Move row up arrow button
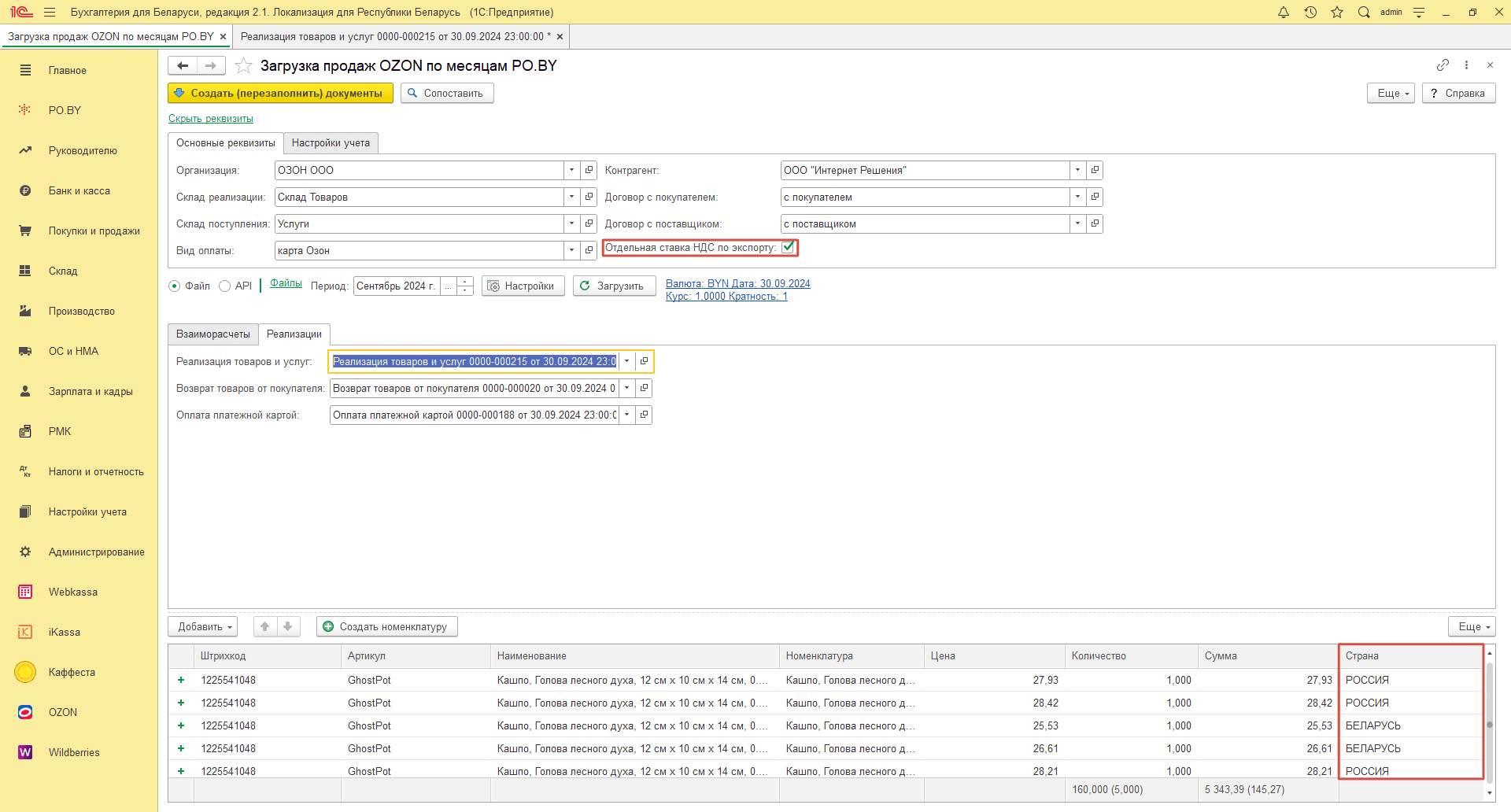Screen dimensions: 1511x812 coord(265,626)
